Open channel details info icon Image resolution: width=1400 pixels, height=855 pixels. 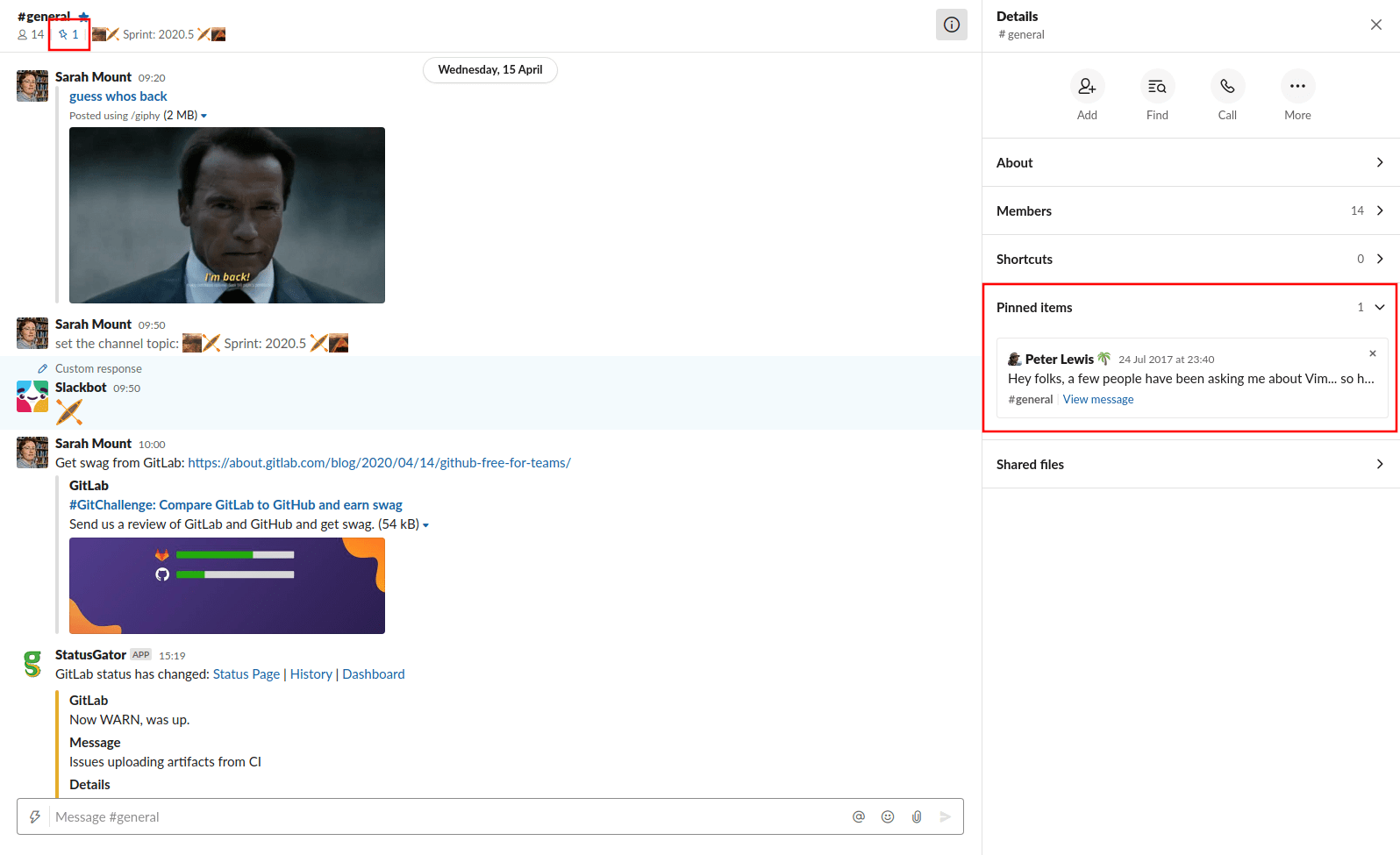tap(951, 25)
